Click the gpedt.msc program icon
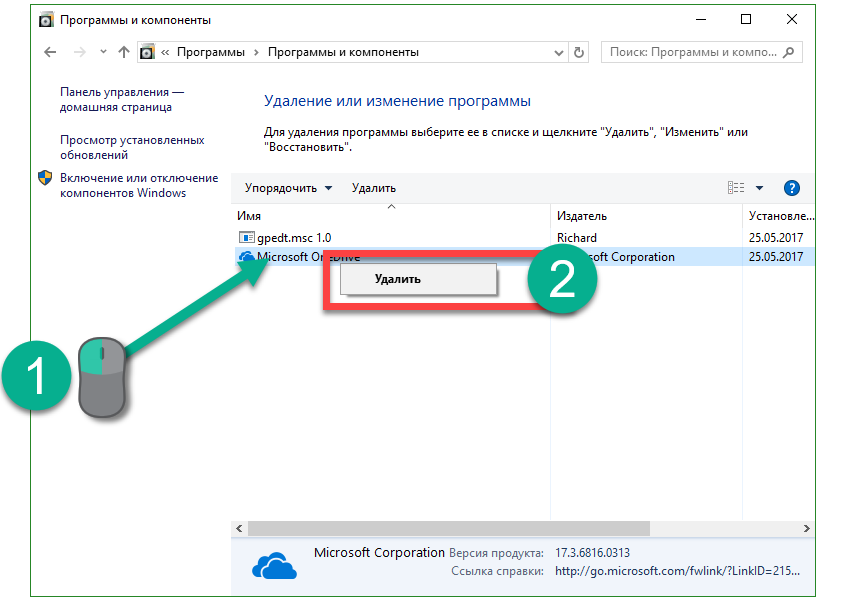844x600 pixels. click(247, 238)
